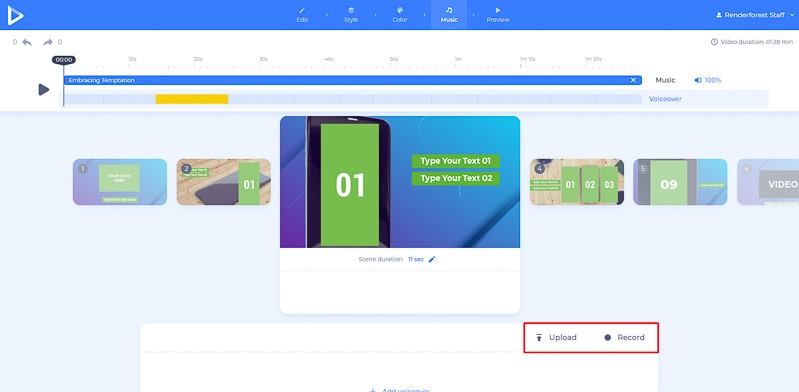799x392 pixels.
Task: Play the timeline
Action: (x=44, y=90)
